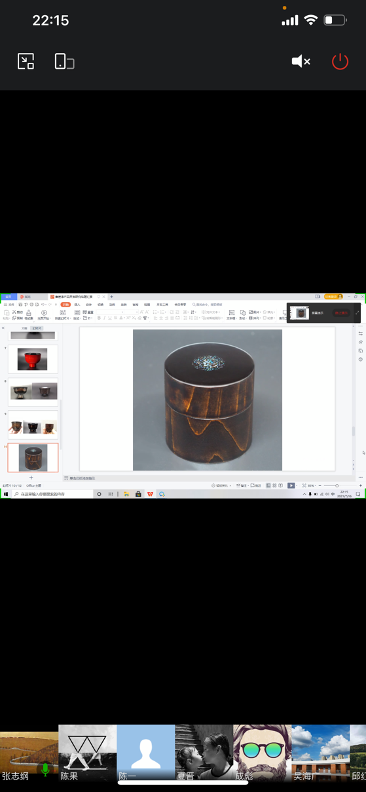The image size is (366, 792).
Task: Click the Windows Start button
Action: click(6, 493)
